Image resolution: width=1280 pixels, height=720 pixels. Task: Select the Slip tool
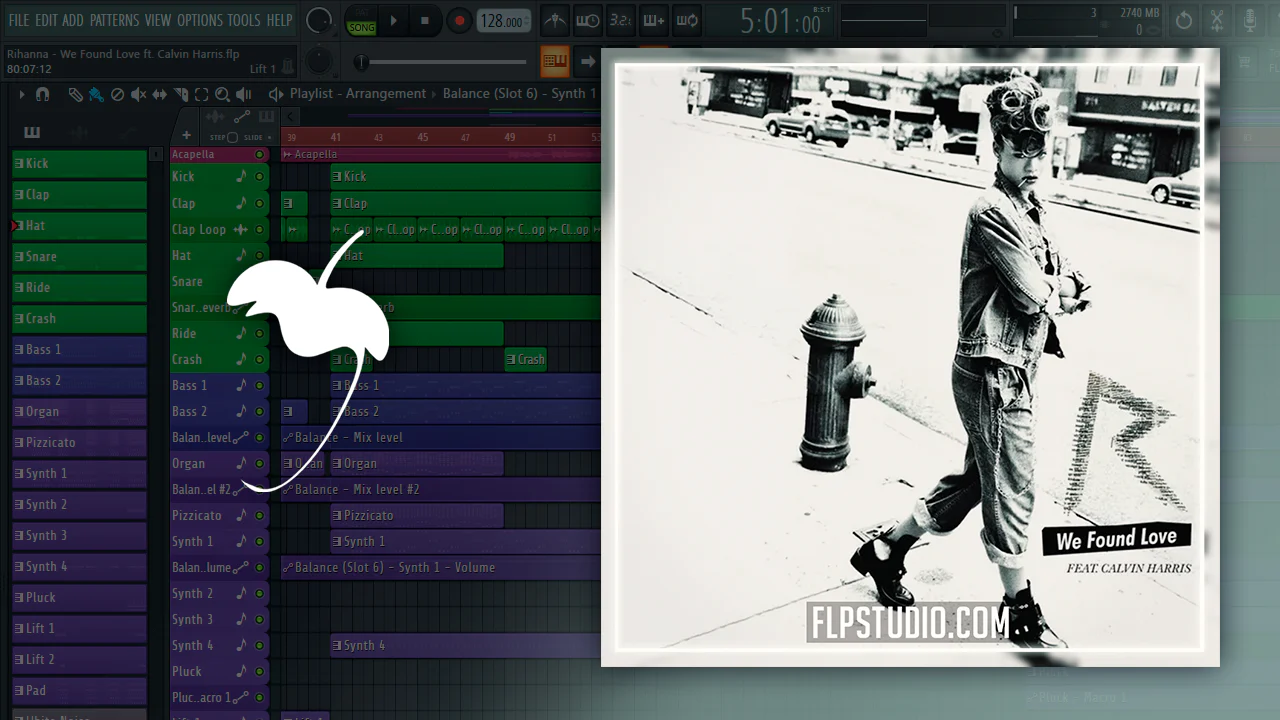pos(160,94)
